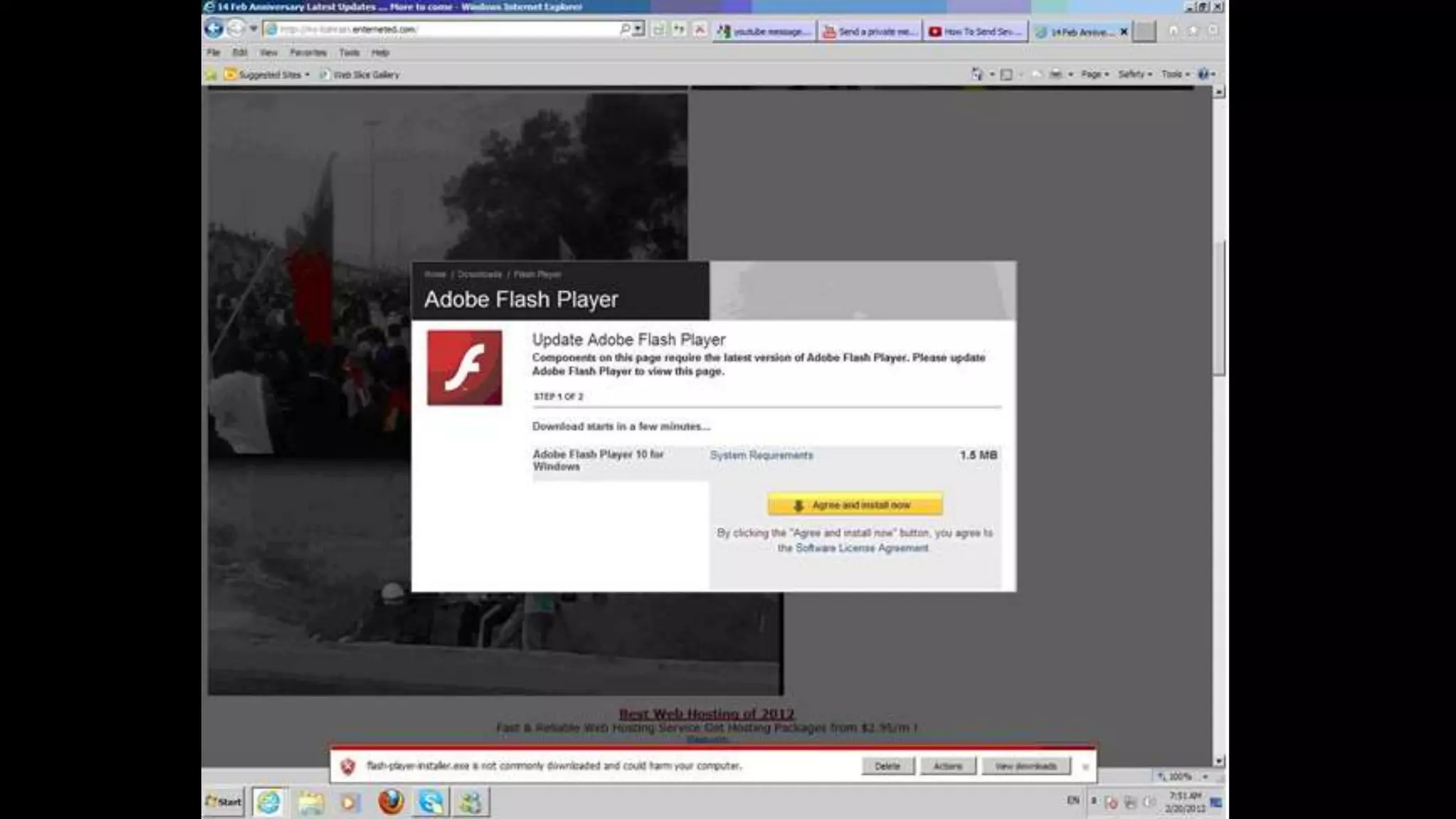Viewport: 1456px width, 819px height.
Task: Click the Help question mark icon
Action: 1204,74
